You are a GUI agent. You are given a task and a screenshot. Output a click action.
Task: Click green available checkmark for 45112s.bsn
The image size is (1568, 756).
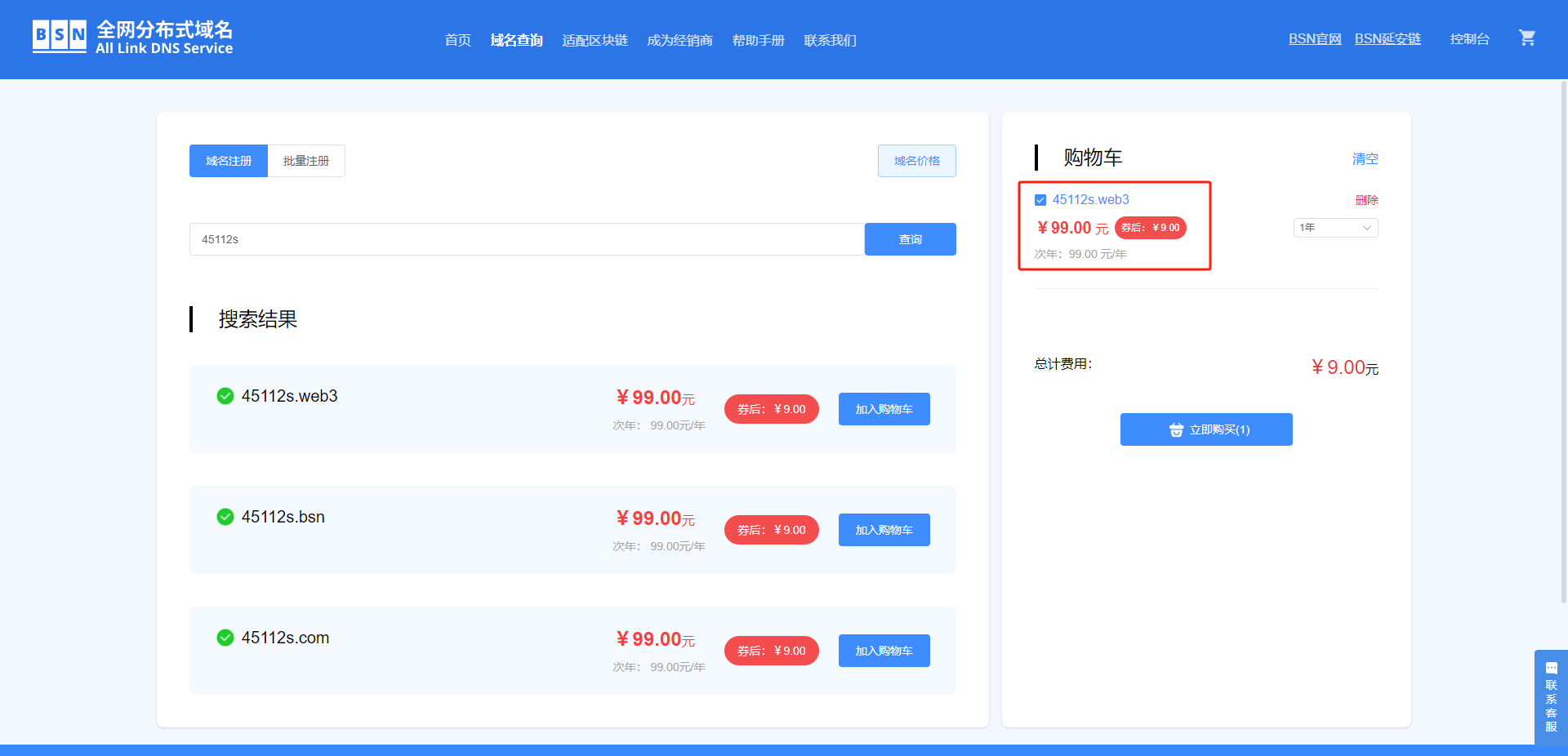(225, 517)
